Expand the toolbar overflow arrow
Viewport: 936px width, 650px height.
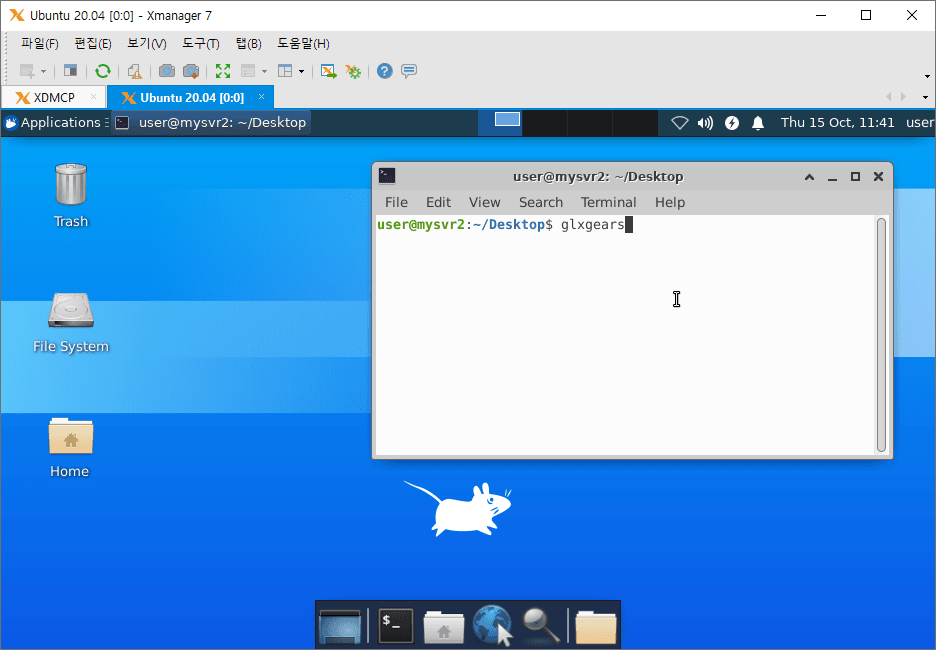pos(927,76)
